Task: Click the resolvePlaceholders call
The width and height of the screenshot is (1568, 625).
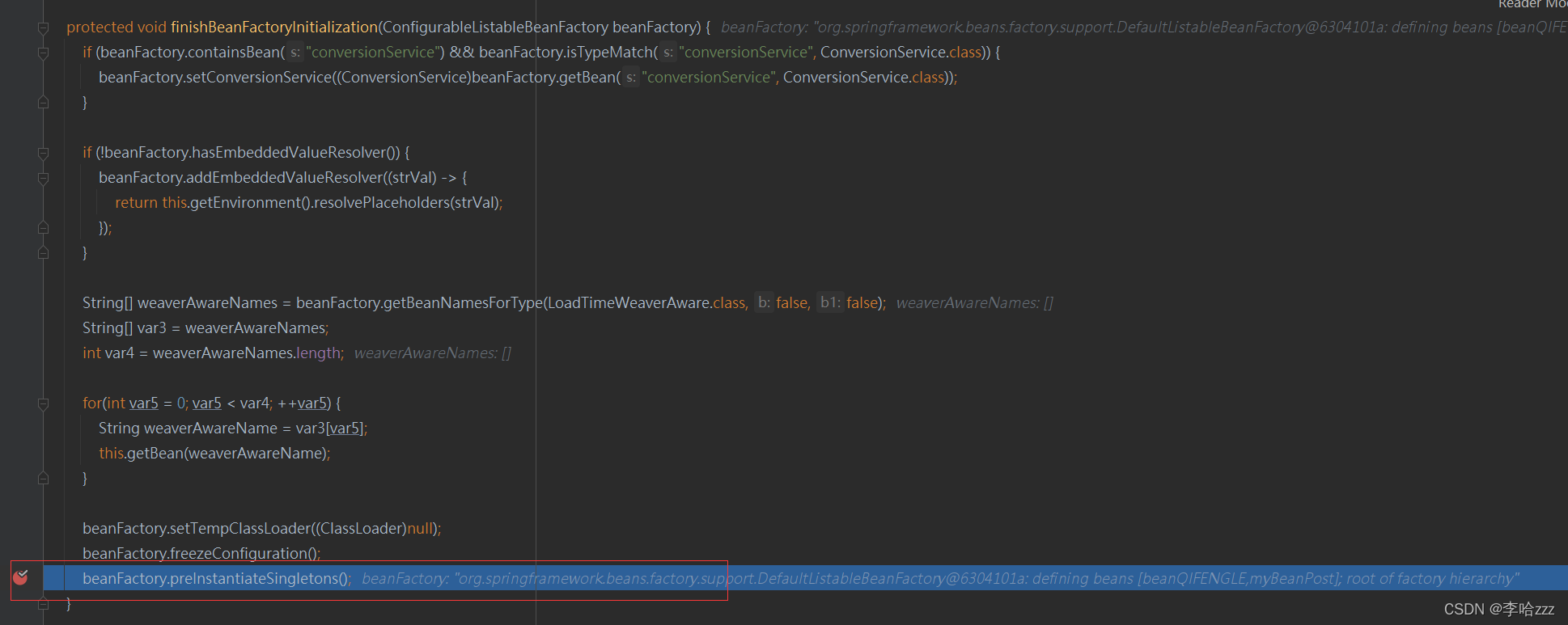Action: click(x=381, y=203)
